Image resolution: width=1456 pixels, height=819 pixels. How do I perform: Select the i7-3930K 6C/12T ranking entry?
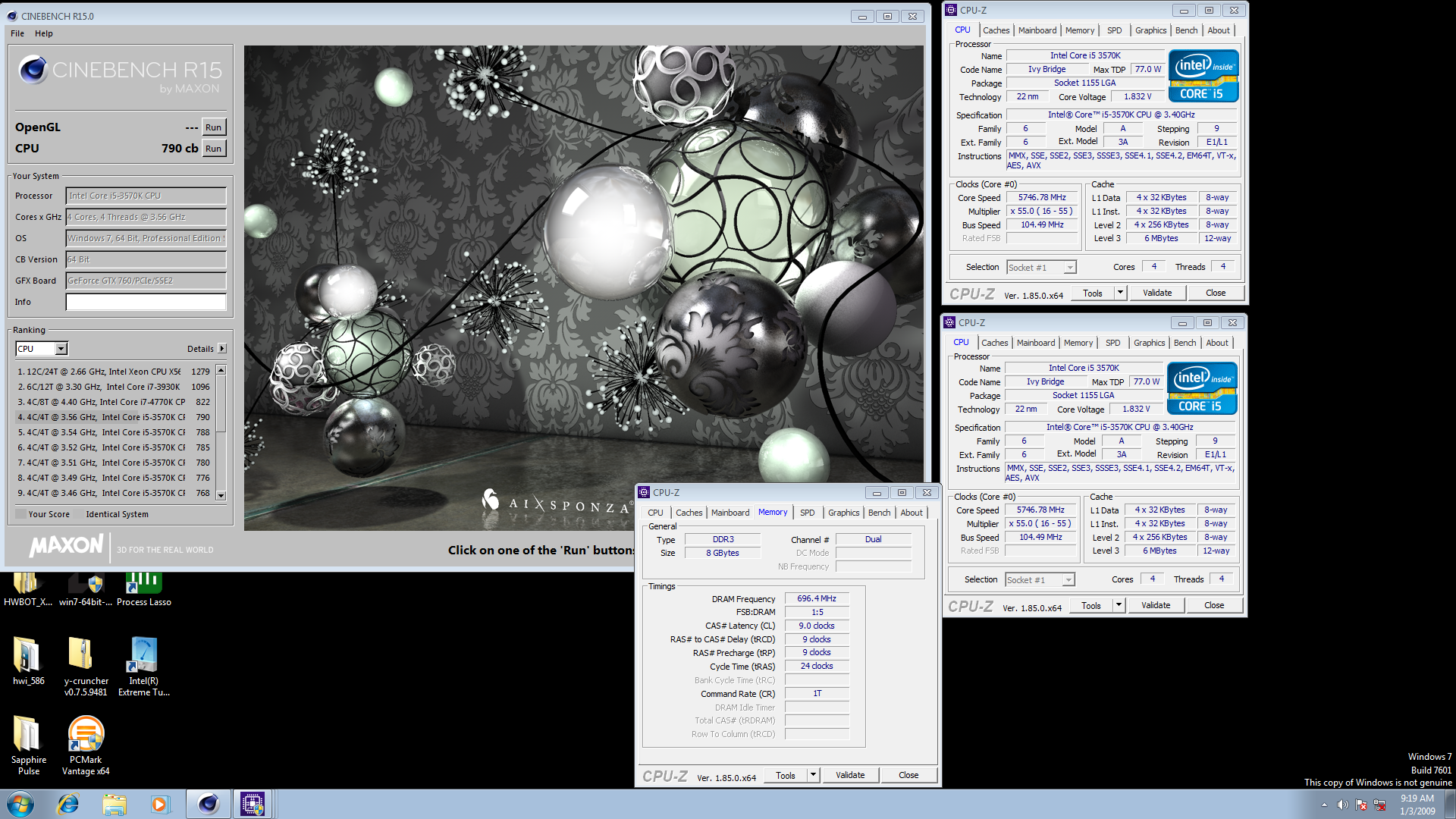114,387
